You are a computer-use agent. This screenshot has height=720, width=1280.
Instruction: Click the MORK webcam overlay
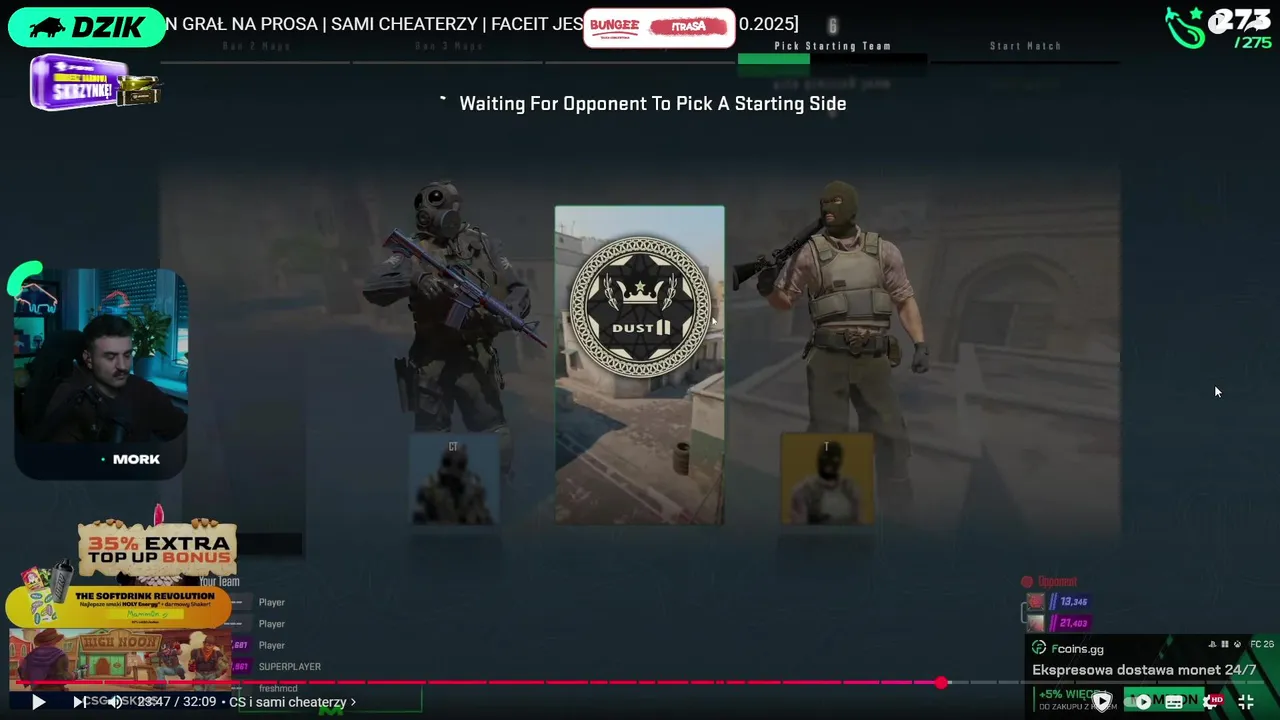coord(101,372)
